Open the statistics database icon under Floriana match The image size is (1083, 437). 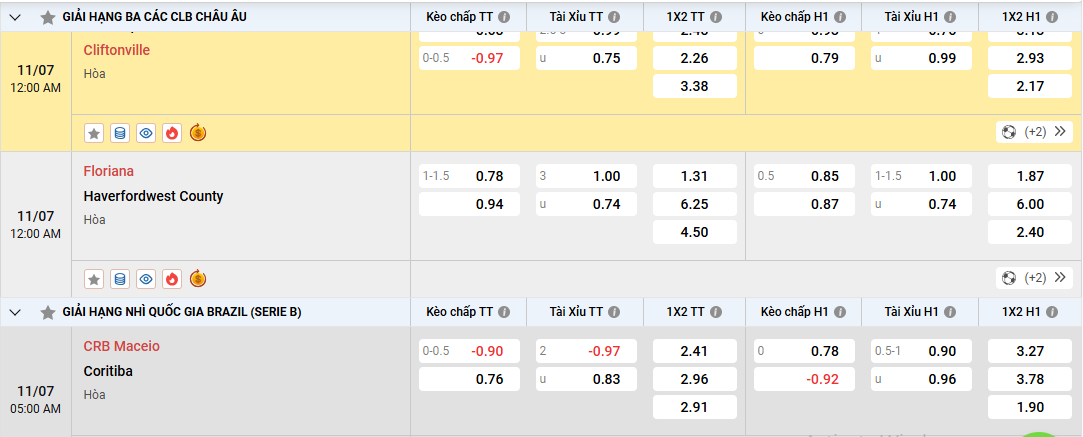[x=120, y=279]
